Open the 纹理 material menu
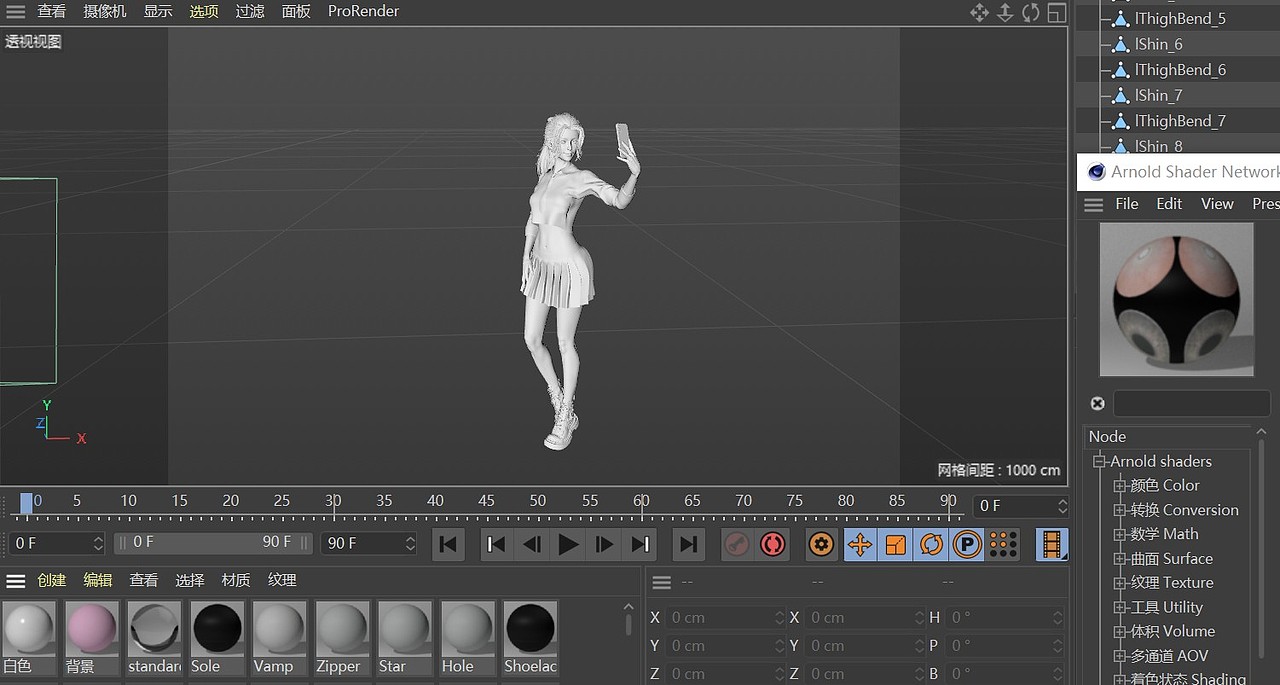 [x=282, y=580]
